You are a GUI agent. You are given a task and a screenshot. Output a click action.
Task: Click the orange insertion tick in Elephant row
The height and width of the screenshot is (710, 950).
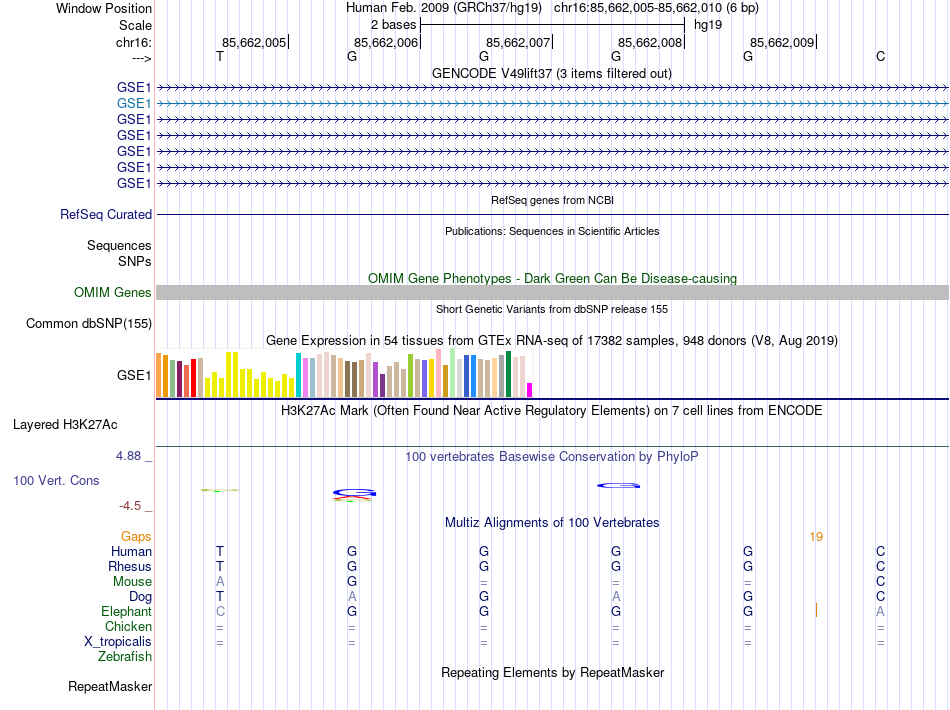click(x=816, y=611)
